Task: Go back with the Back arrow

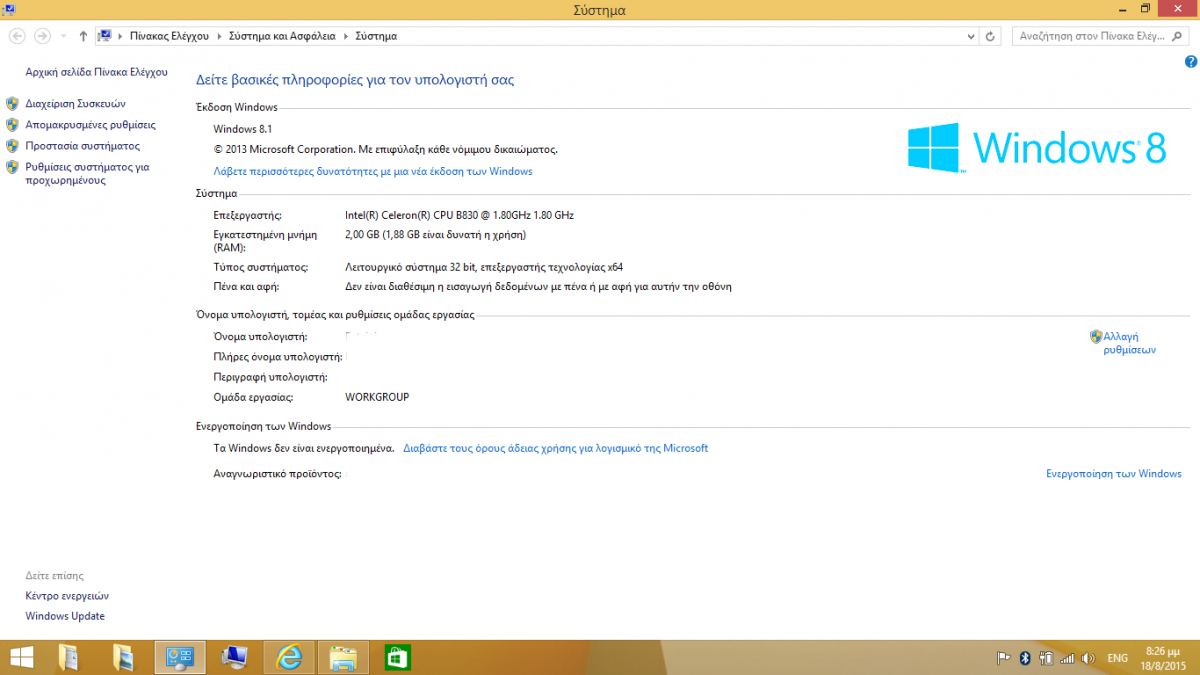Action: 17,36
